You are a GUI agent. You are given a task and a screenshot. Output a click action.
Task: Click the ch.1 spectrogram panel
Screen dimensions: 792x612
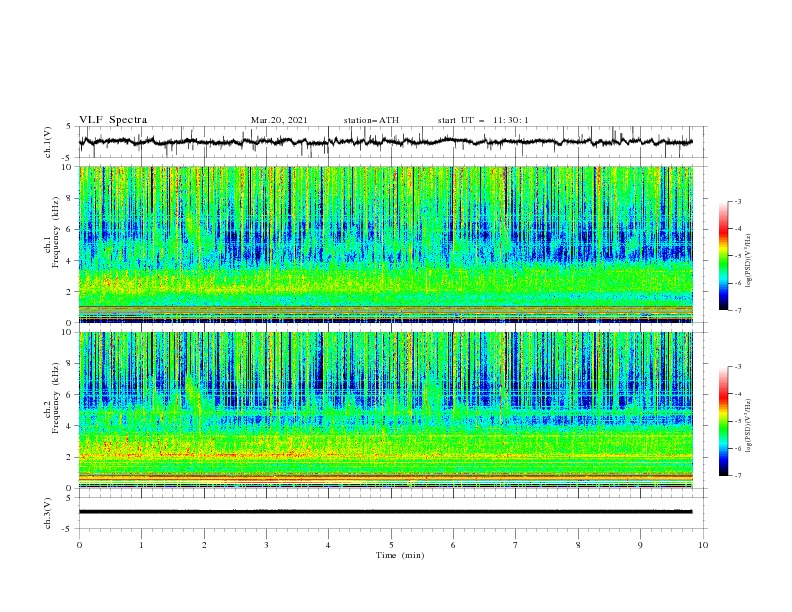(x=386, y=244)
